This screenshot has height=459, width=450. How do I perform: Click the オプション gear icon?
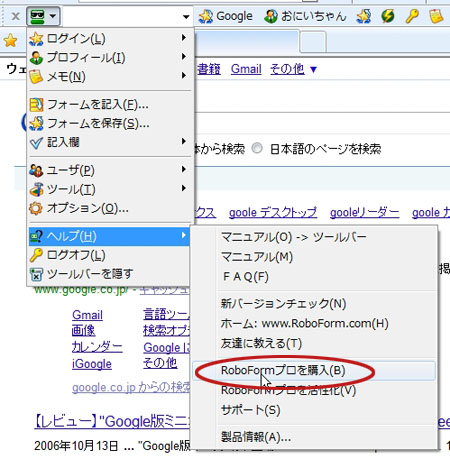[36, 208]
